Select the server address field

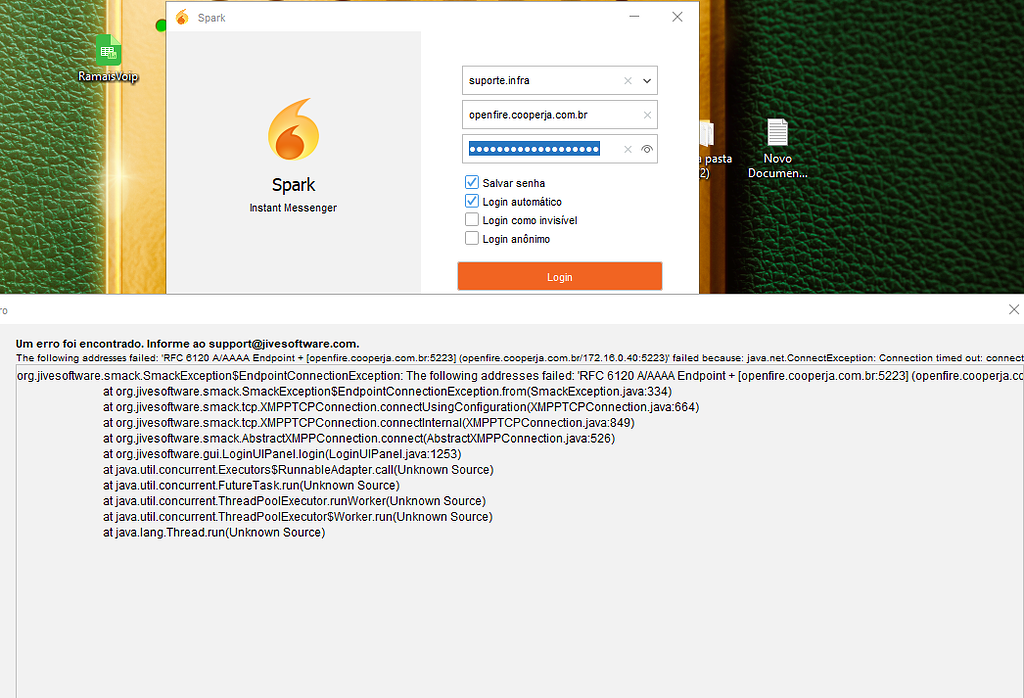[x=540, y=114]
